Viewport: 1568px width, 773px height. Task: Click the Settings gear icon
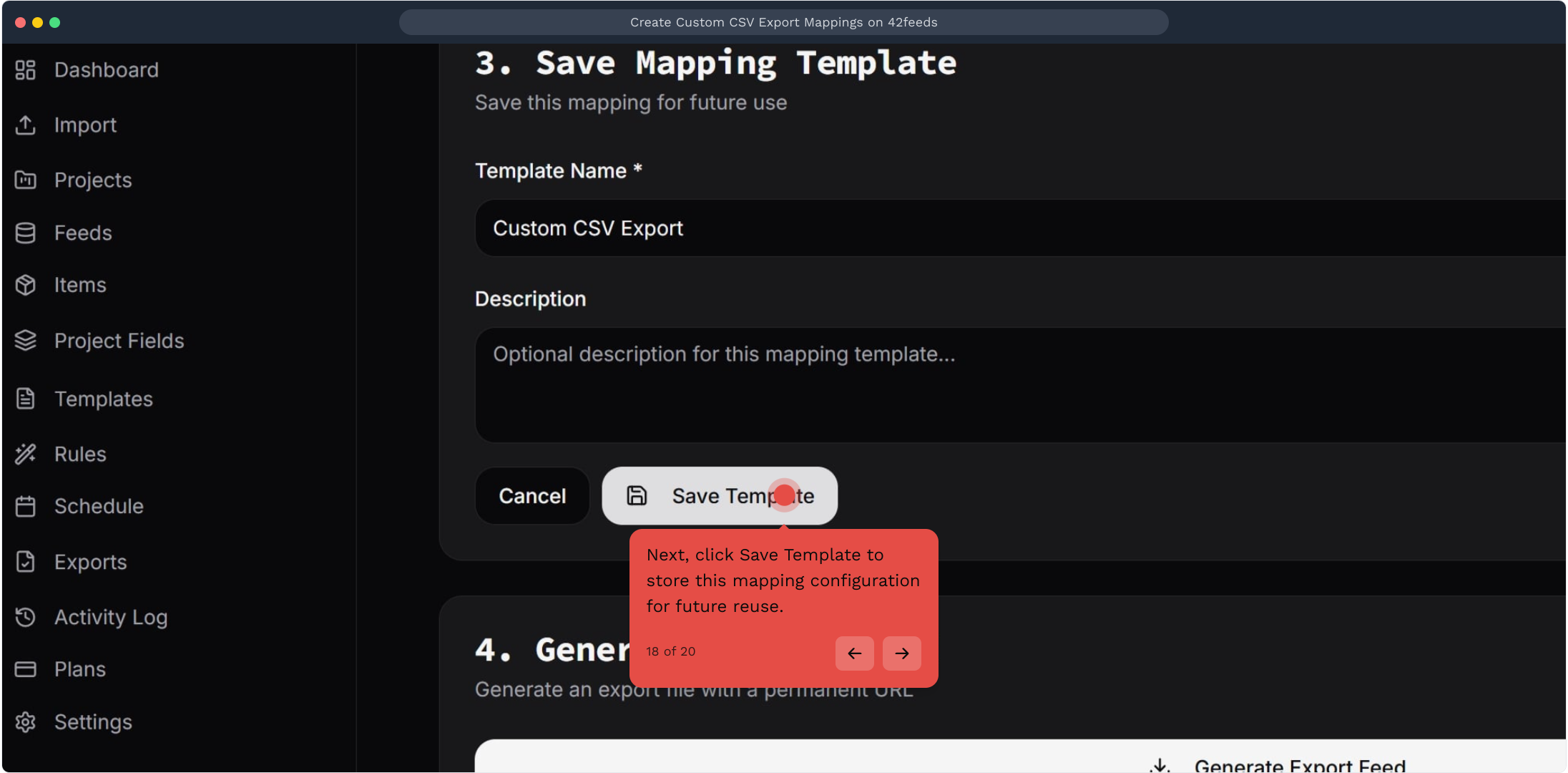pyautogui.click(x=26, y=721)
